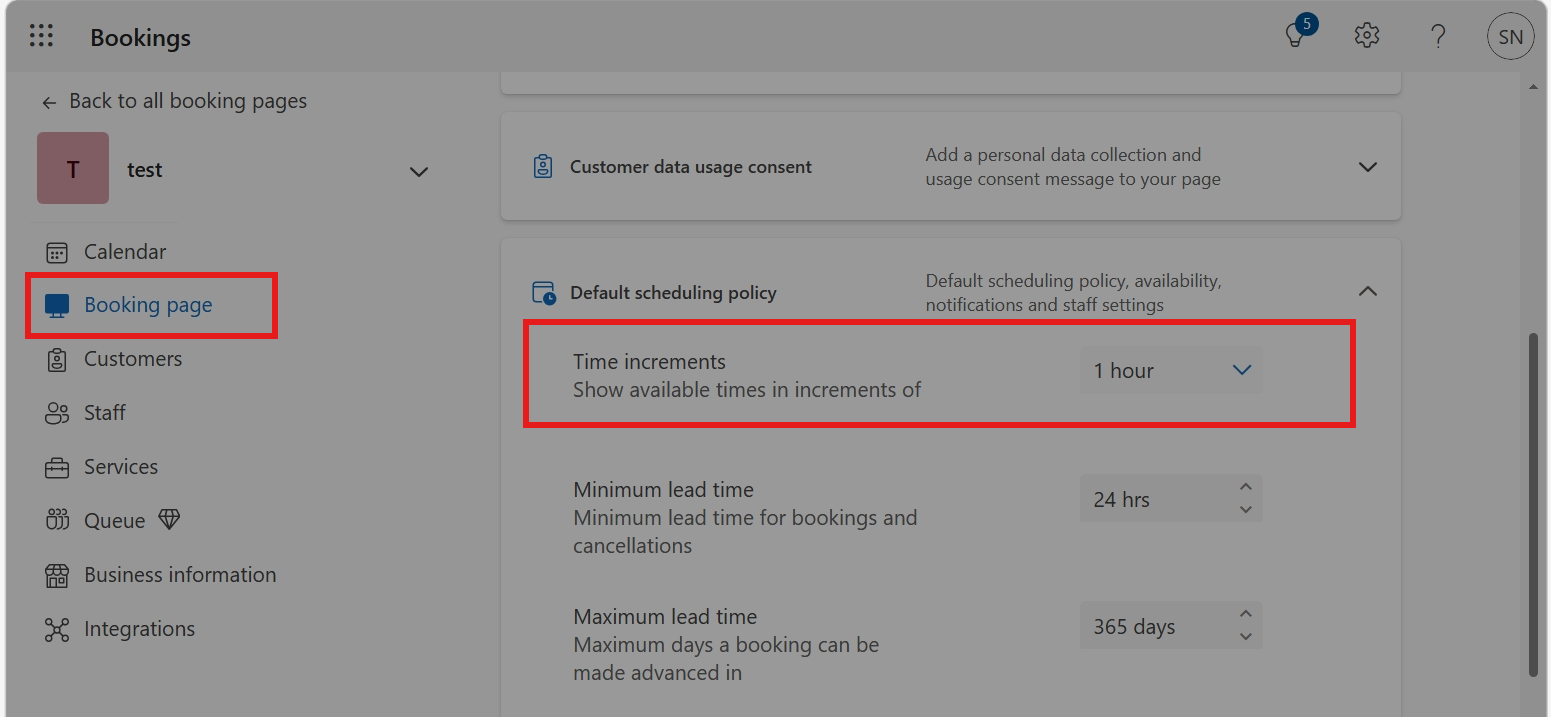Click the lightbulb tips icon
The width and height of the screenshot is (1551, 717).
[x=1295, y=37]
